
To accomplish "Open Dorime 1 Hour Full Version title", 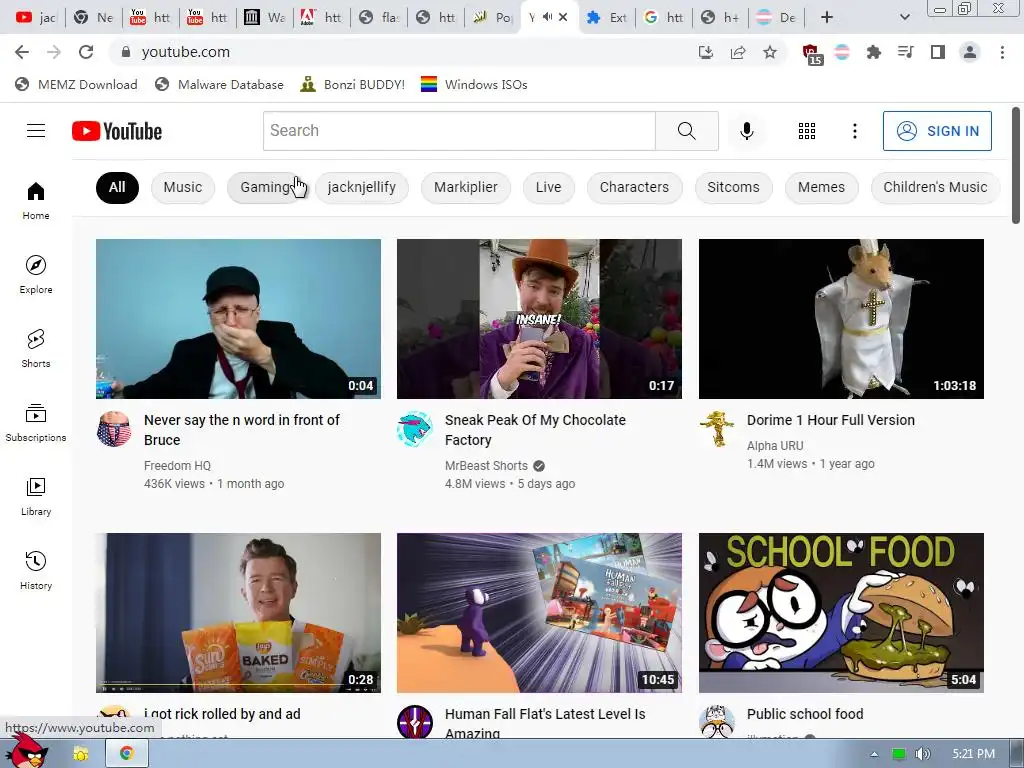I will tap(831, 420).
